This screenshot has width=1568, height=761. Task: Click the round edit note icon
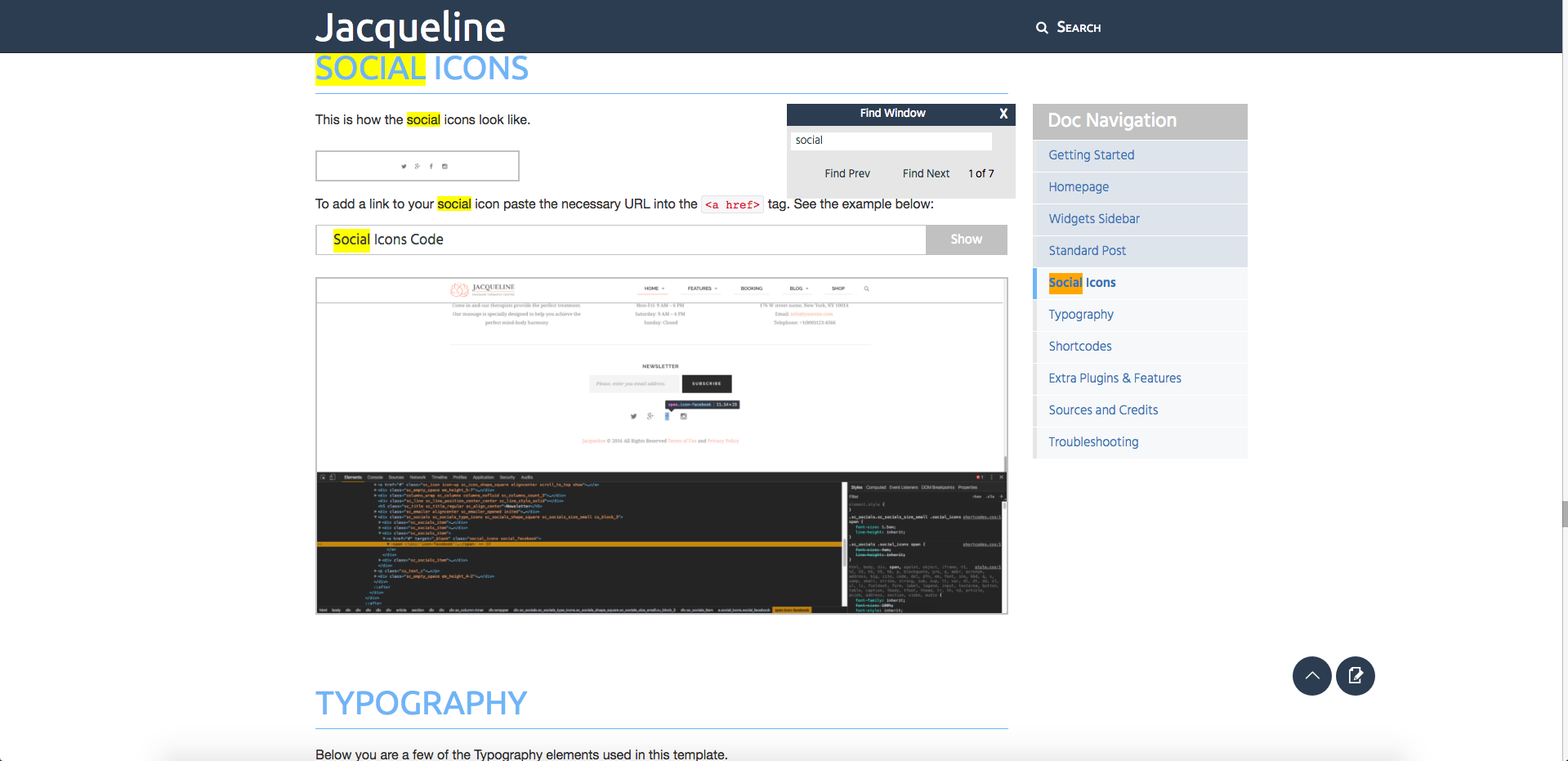pyautogui.click(x=1355, y=676)
